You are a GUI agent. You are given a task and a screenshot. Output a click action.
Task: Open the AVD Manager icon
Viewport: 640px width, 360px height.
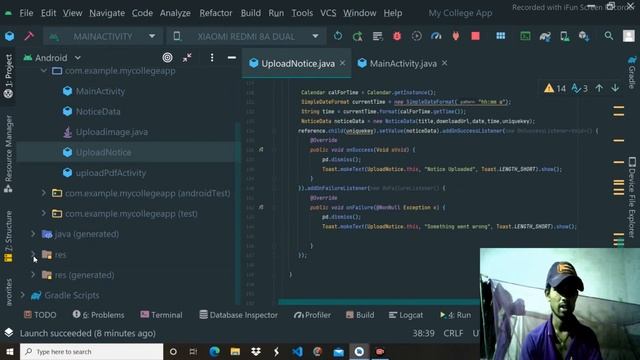[565, 36]
